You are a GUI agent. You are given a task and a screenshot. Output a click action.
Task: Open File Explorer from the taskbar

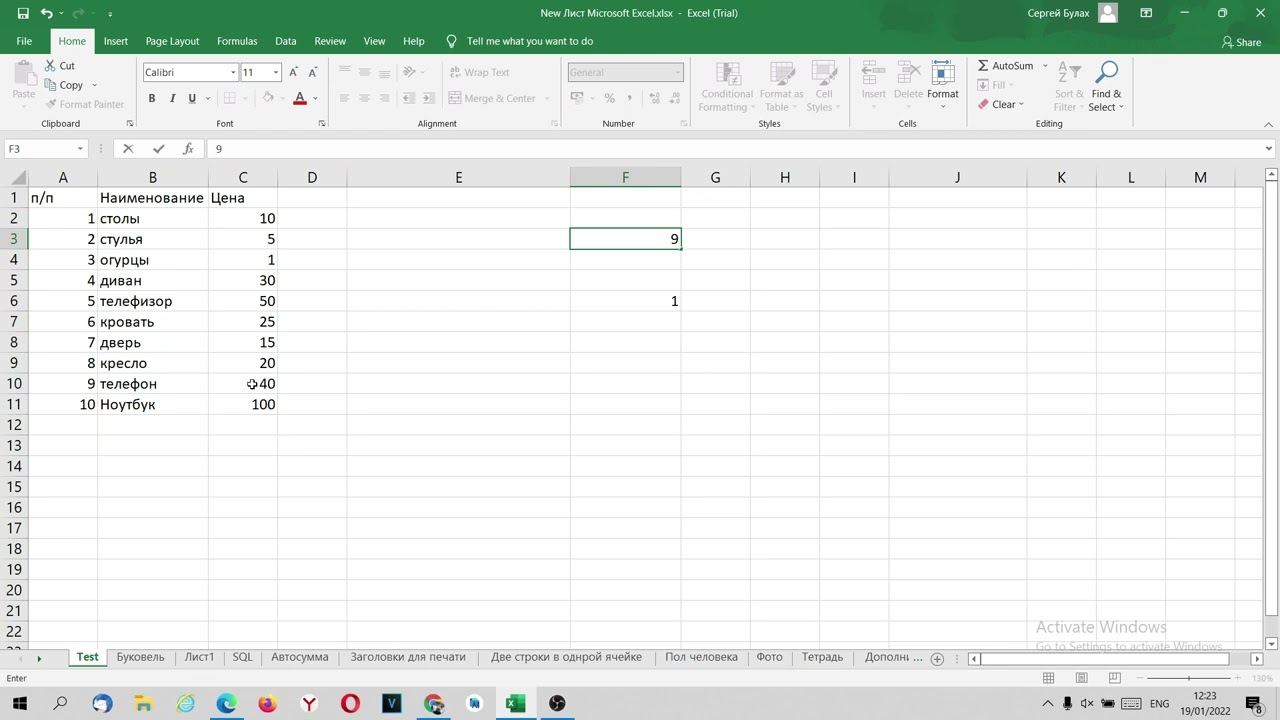tap(143, 704)
